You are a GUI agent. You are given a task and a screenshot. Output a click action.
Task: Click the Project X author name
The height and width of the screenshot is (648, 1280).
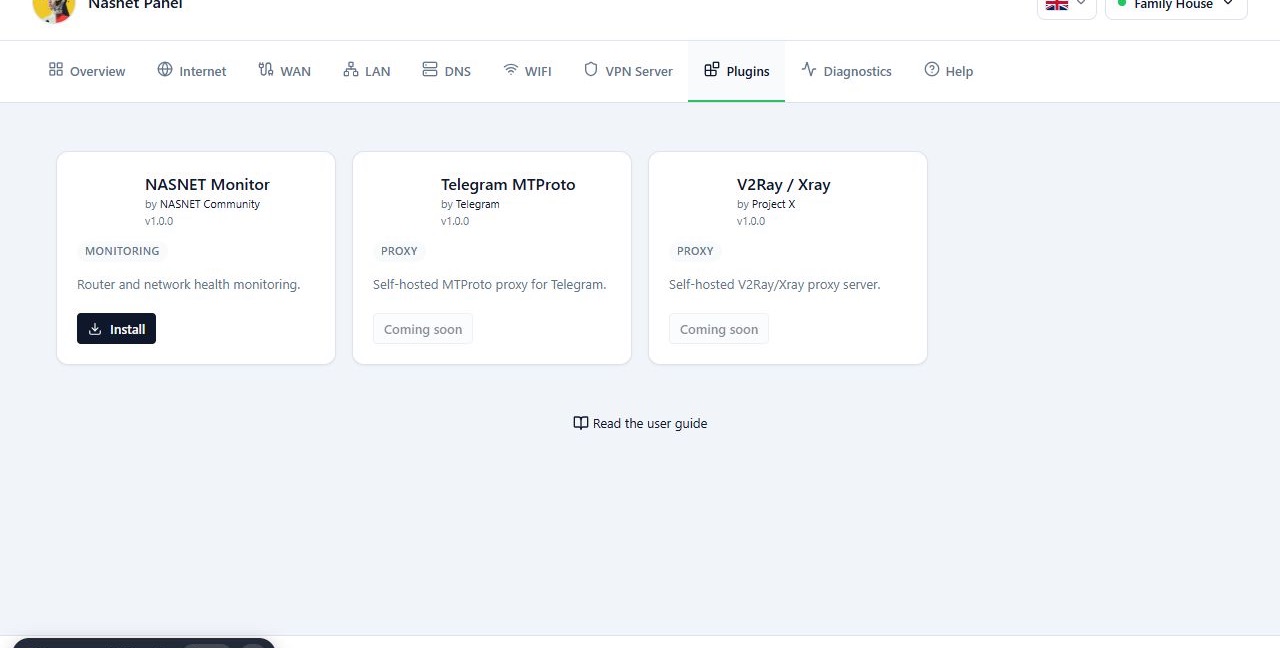(x=774, y=204)
